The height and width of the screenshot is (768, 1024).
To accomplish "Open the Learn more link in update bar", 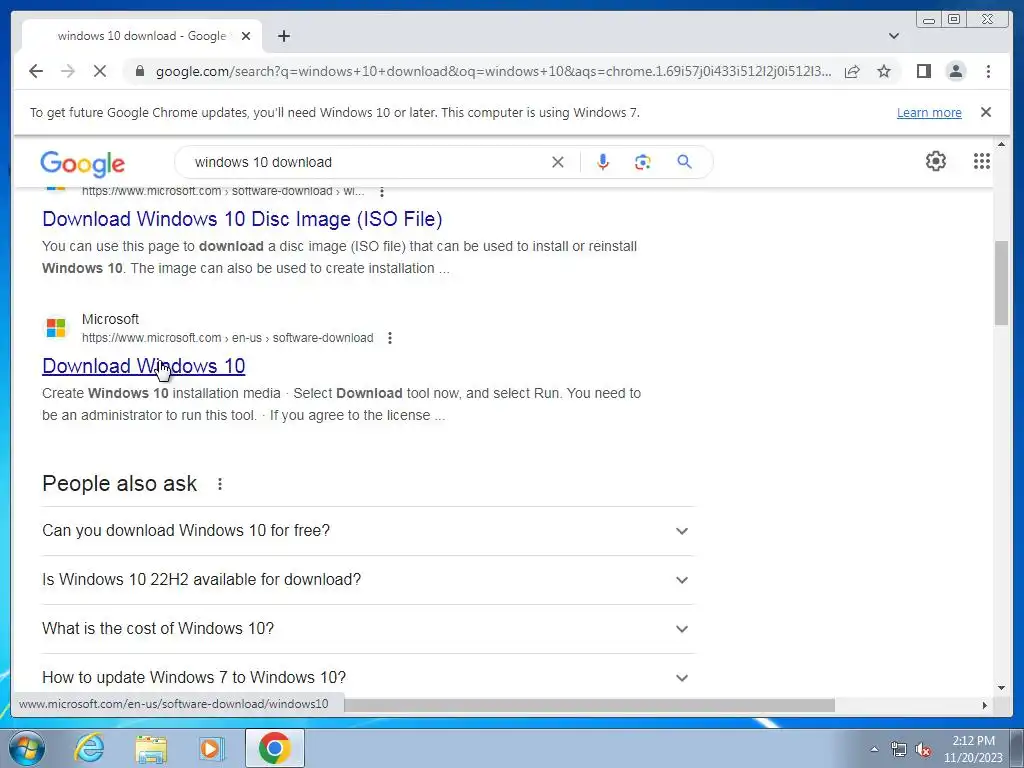I will (x=929, y=112).
